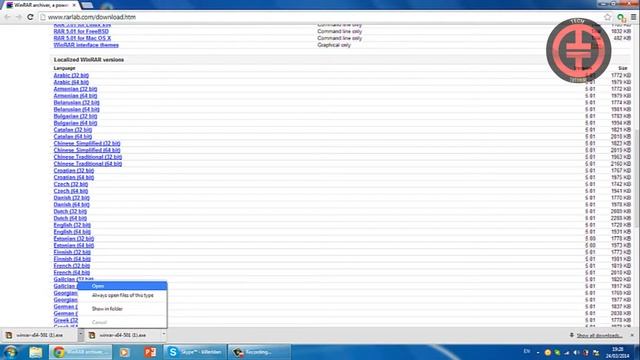This screenshot has height=360, width=640.
Task: Bookmark this page with the star icon
Action: coord(607,17)
